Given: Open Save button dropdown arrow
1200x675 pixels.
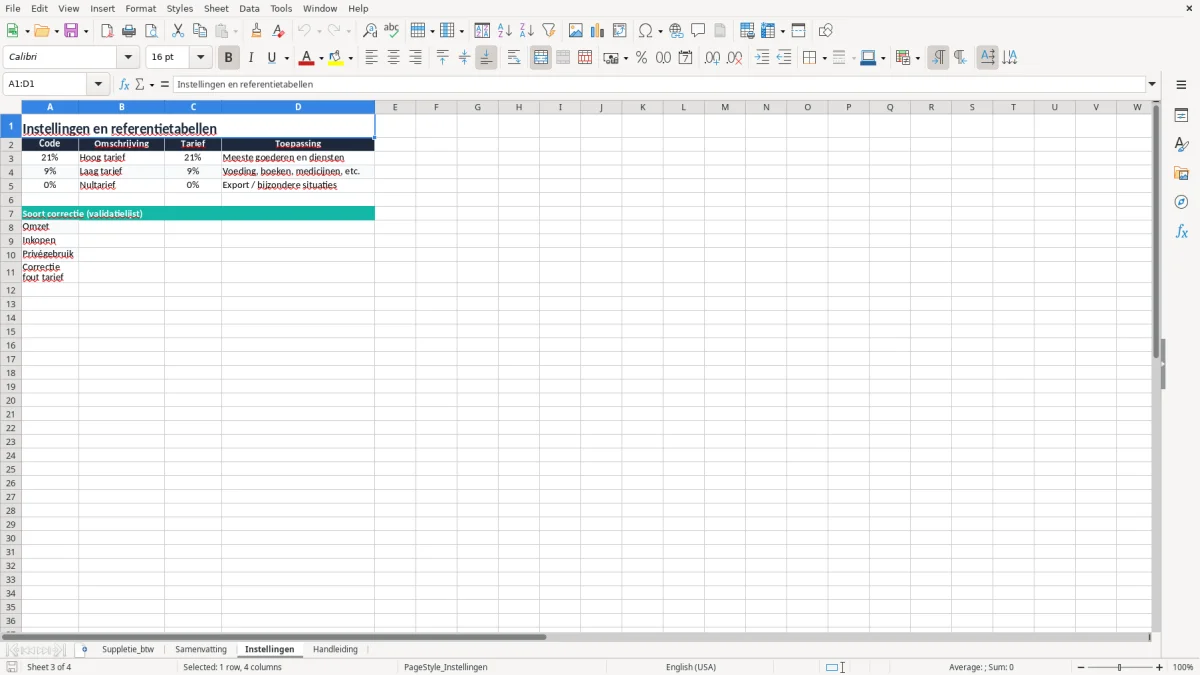Looking at the screenshot, I should click(x=86, y=32).
